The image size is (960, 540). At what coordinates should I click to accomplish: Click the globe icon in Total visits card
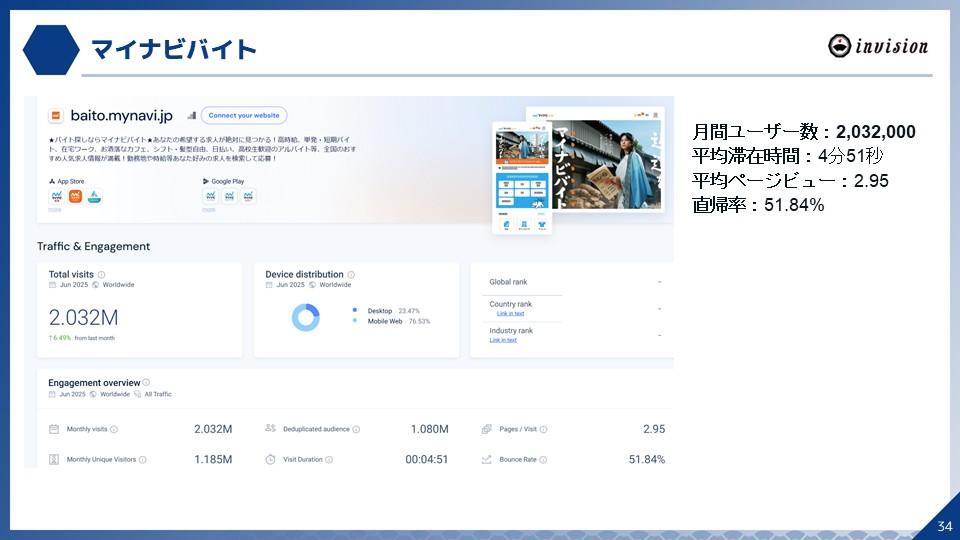point(96,285)
